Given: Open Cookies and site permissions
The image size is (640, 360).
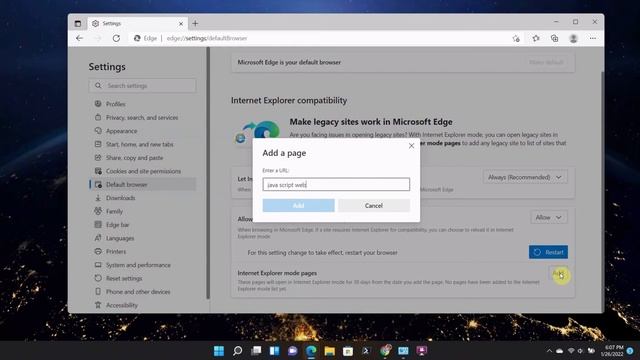Looking at the screenshot, I should 142,171.
